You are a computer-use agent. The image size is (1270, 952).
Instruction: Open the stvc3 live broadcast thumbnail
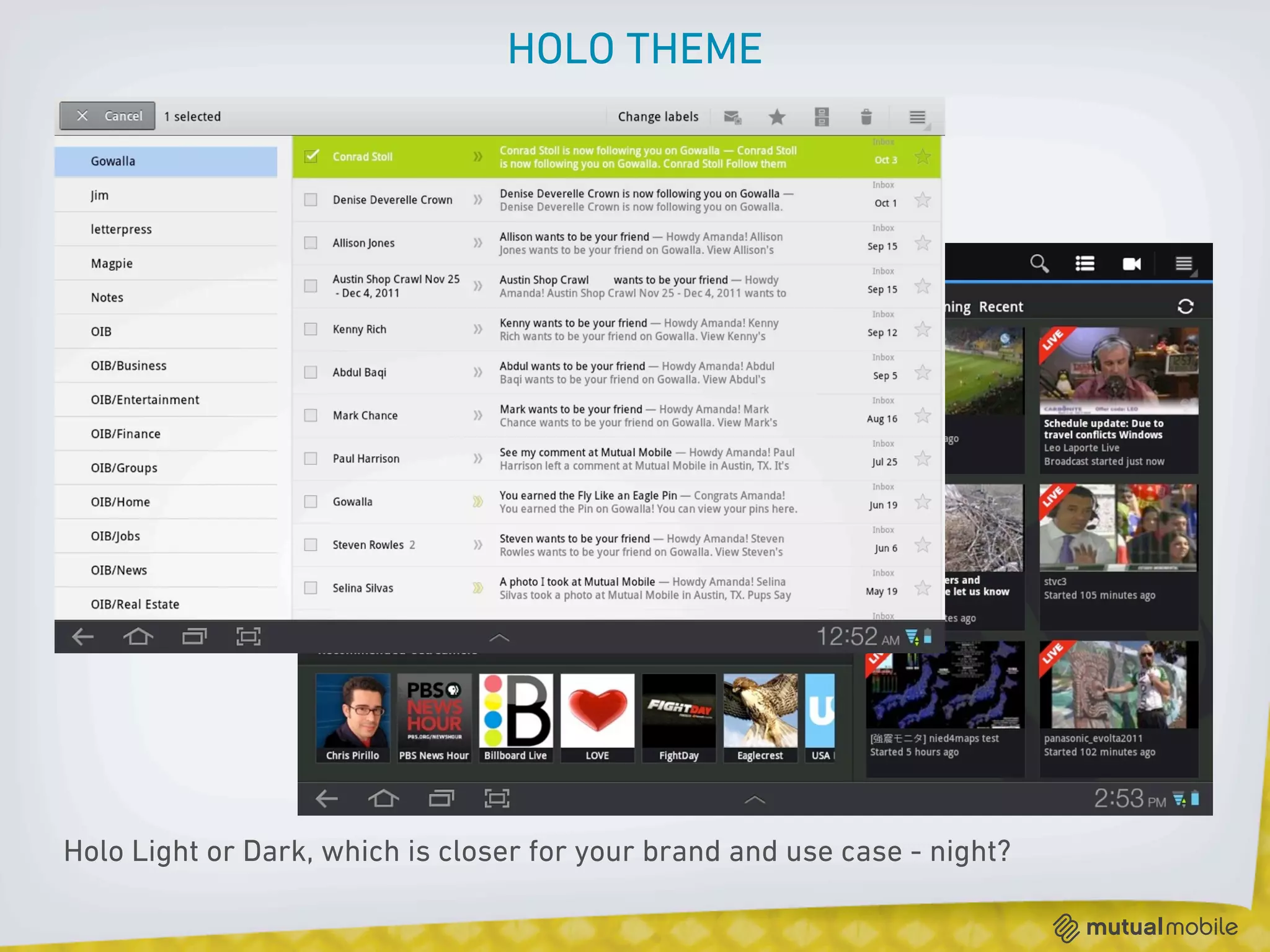coord(1119,527)
